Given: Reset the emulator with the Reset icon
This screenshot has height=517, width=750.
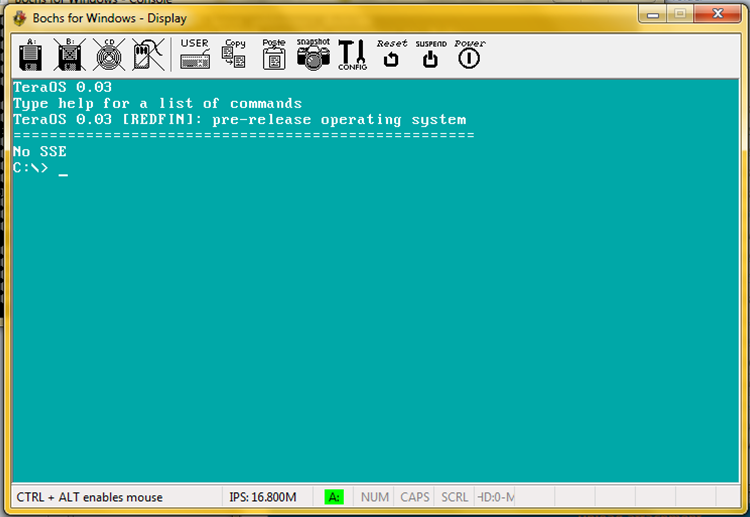Looking at the screenshot, I should pyautogui.click(x=392, y=54).
